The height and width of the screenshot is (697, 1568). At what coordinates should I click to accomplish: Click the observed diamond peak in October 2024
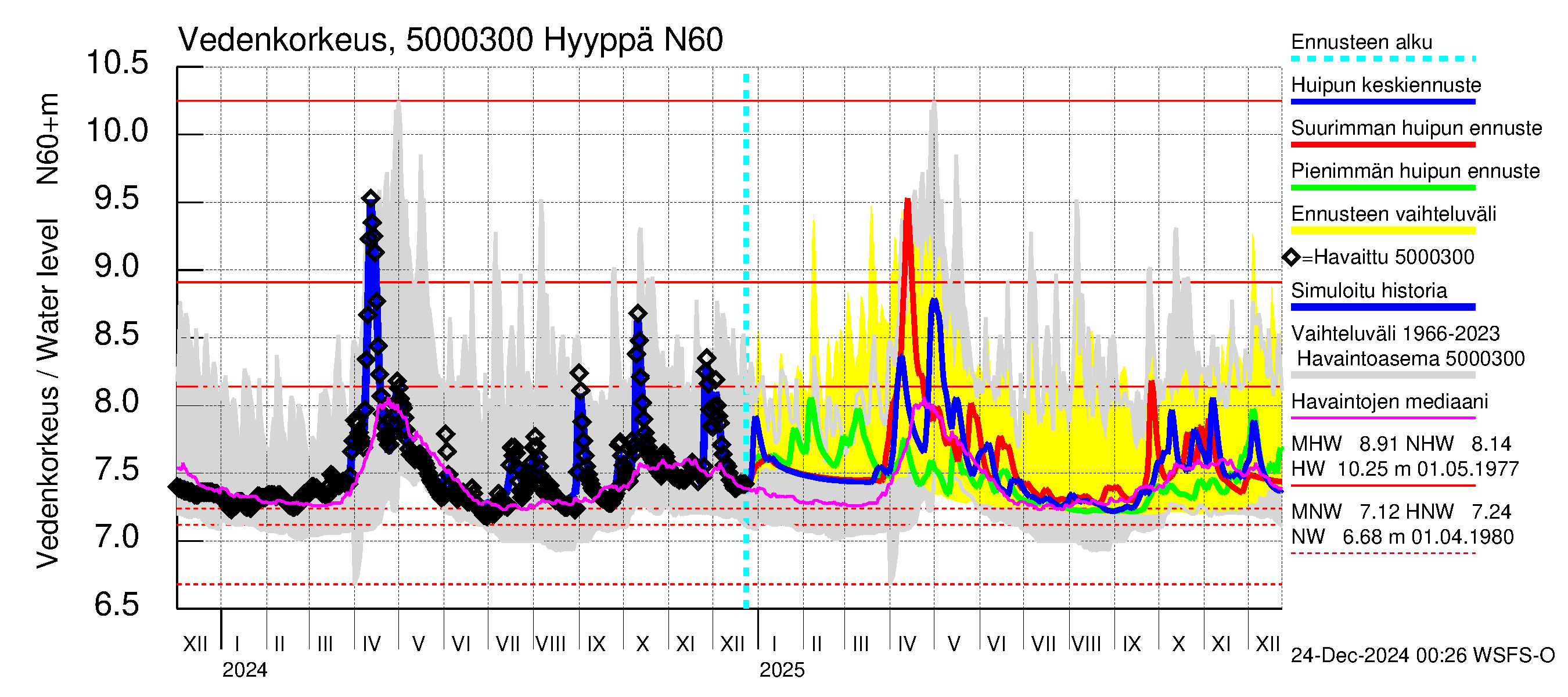638,314
